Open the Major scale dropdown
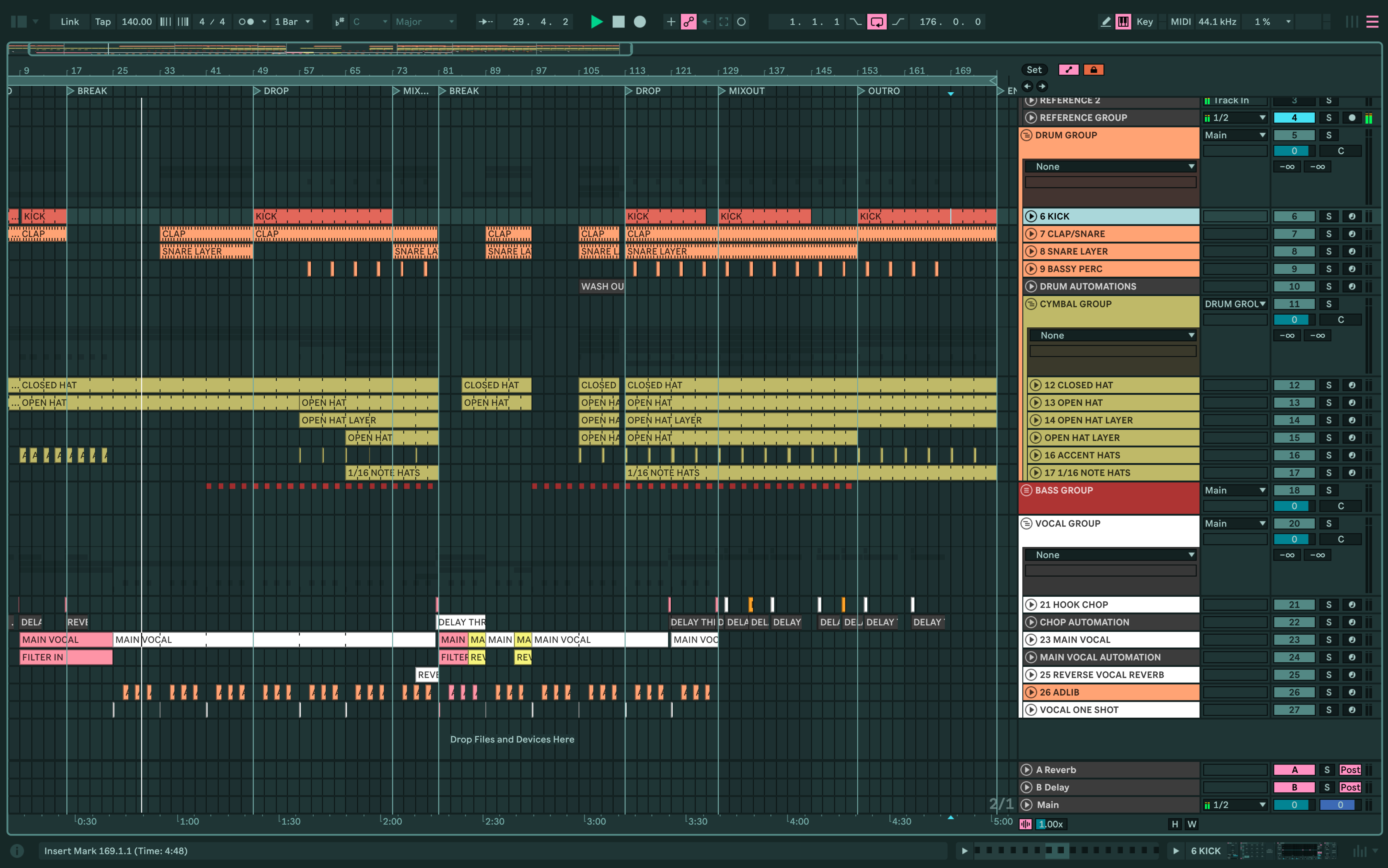This screenshot has height=868, width=1388. tap(425, 22)
